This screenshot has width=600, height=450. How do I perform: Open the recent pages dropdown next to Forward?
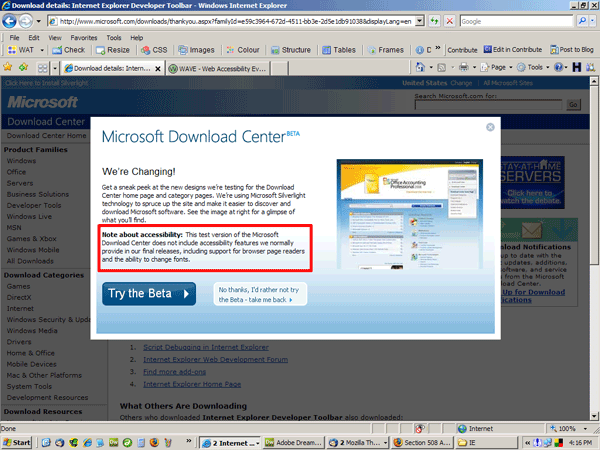pyautogui.click(x=38, y=21)
